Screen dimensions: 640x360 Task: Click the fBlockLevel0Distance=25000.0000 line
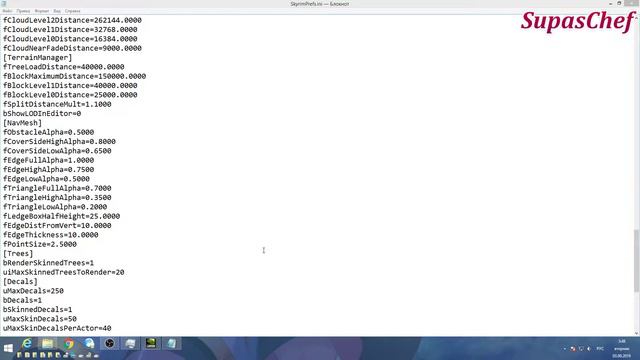click(70, 95)
